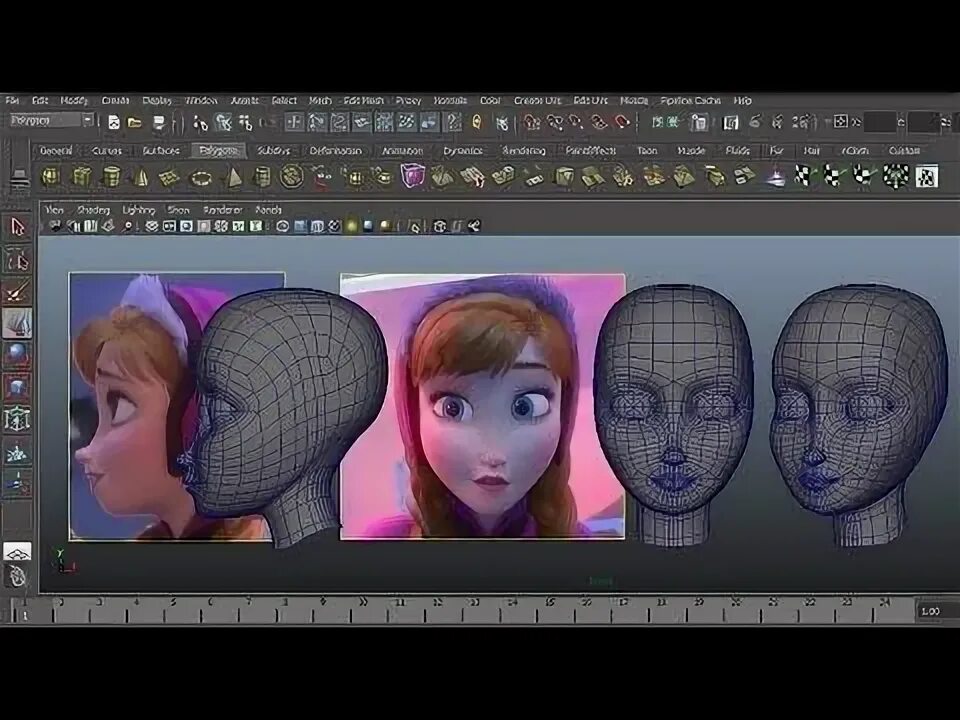Click the blue cone light shelf icon
The height and width of the screenshot is (720, 960).
776,177
